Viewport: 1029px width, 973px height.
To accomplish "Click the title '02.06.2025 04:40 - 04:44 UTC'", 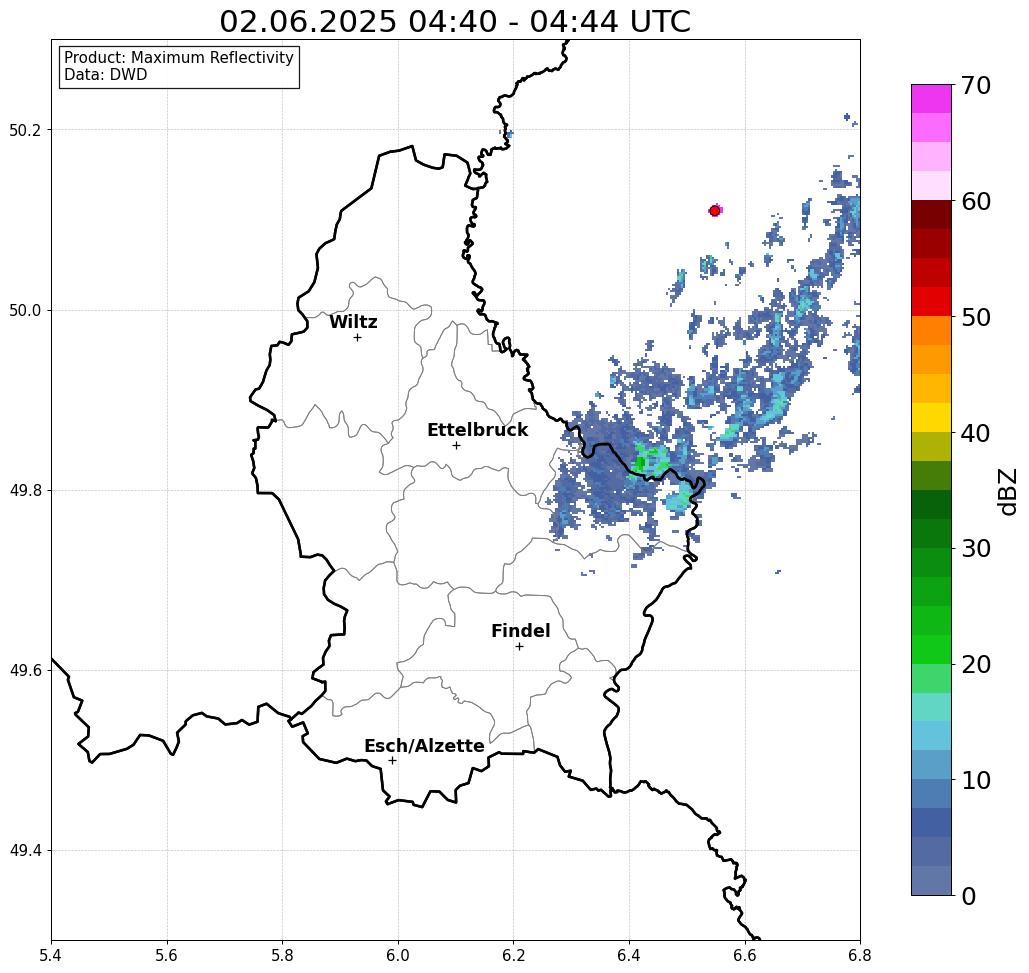I will [455, 22].
